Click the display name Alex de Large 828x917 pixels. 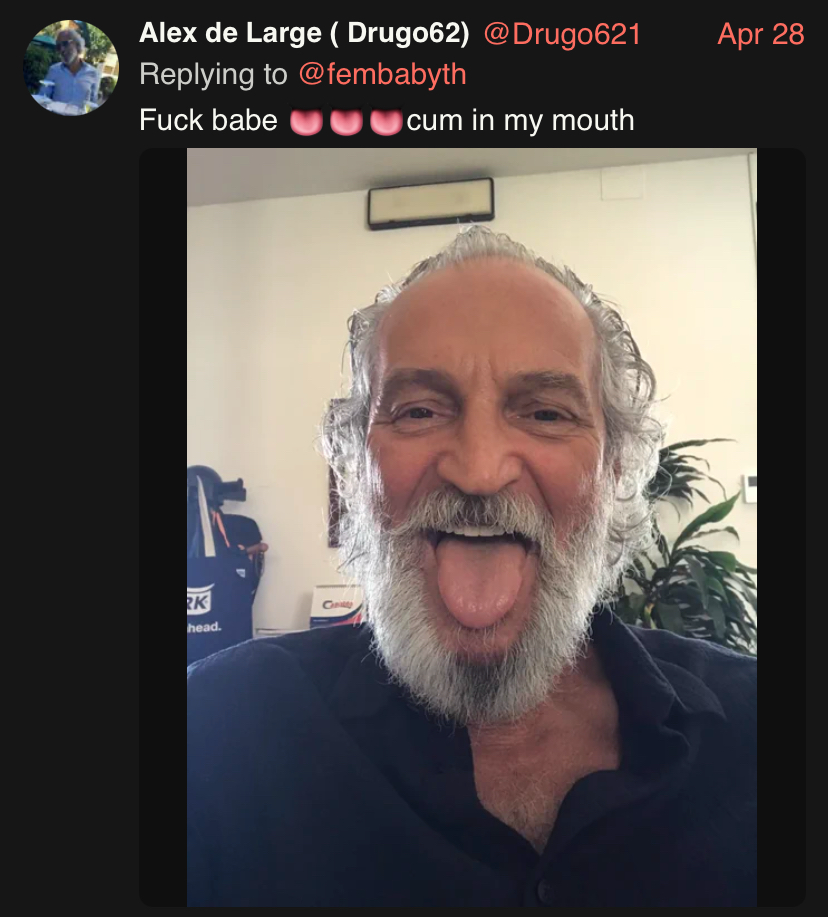pos(230,33)
